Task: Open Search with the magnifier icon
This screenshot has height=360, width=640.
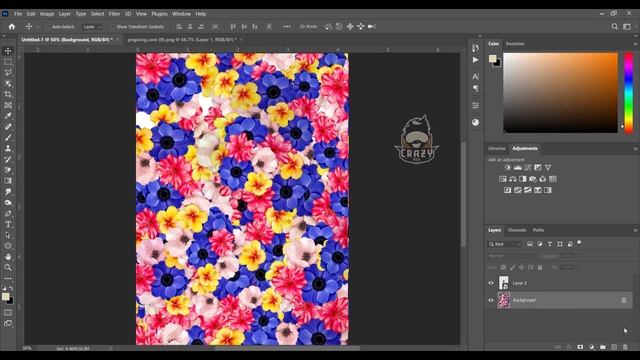Action: (x=614, y=27)
